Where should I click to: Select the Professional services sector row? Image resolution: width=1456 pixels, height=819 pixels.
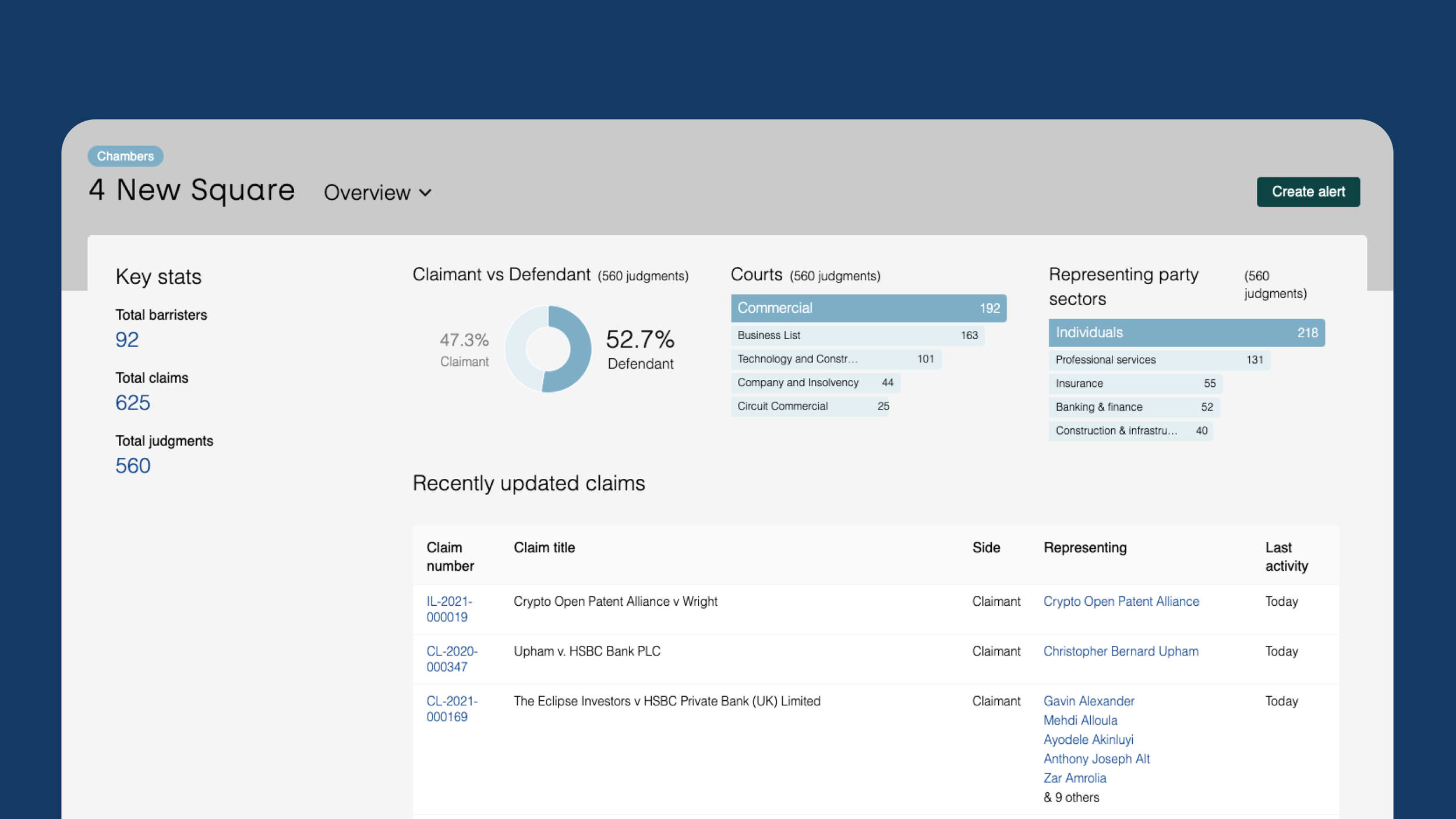(1158, 360)
